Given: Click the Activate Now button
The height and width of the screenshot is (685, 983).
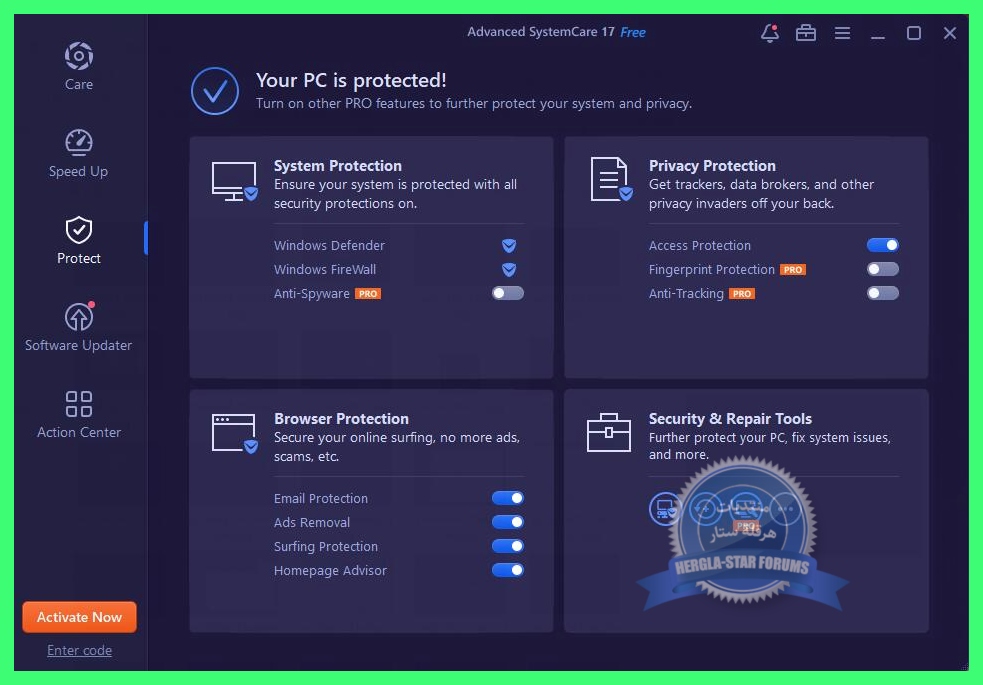Looking at the screenshot, I should [x=80, y=617].
